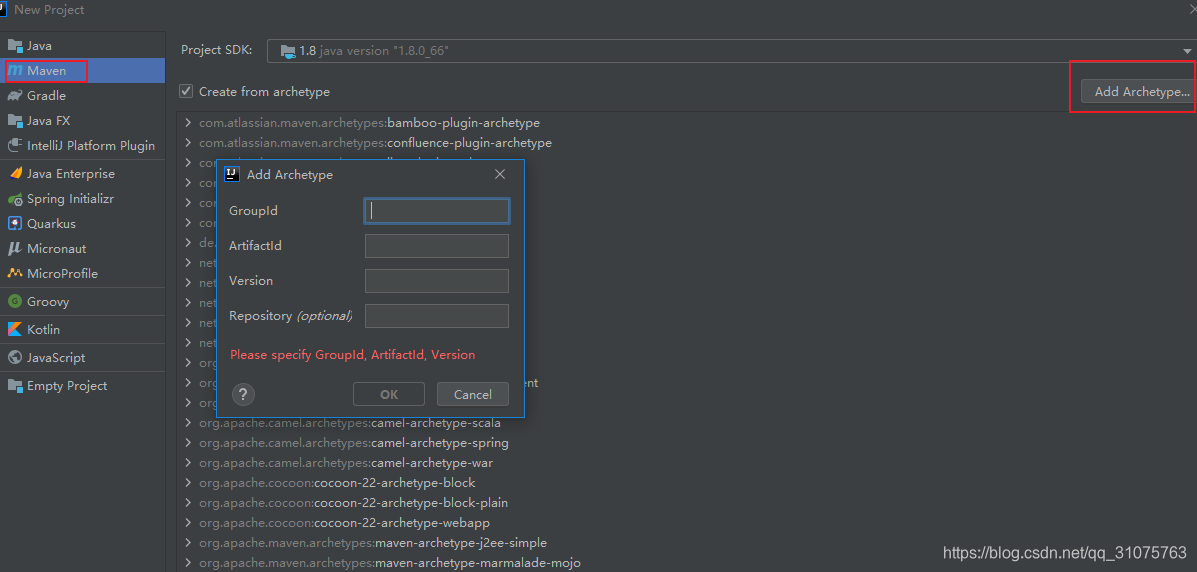The height and width of the screenshot is (572, 1197).
Task: Choose Gradle project type
Action: coord(82,95)
